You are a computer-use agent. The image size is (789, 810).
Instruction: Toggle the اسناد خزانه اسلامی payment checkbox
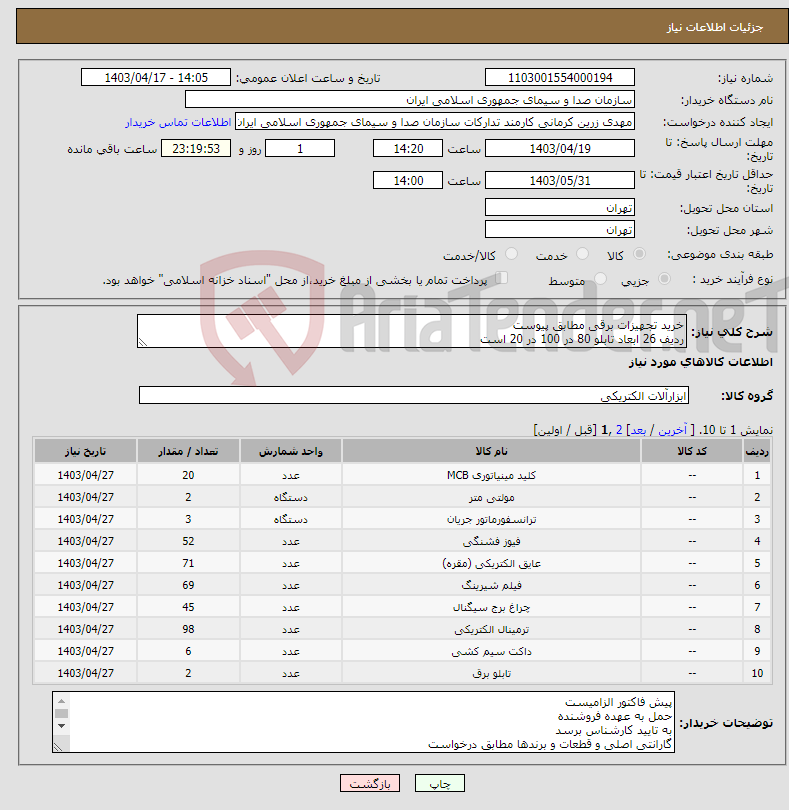[502, 278]
